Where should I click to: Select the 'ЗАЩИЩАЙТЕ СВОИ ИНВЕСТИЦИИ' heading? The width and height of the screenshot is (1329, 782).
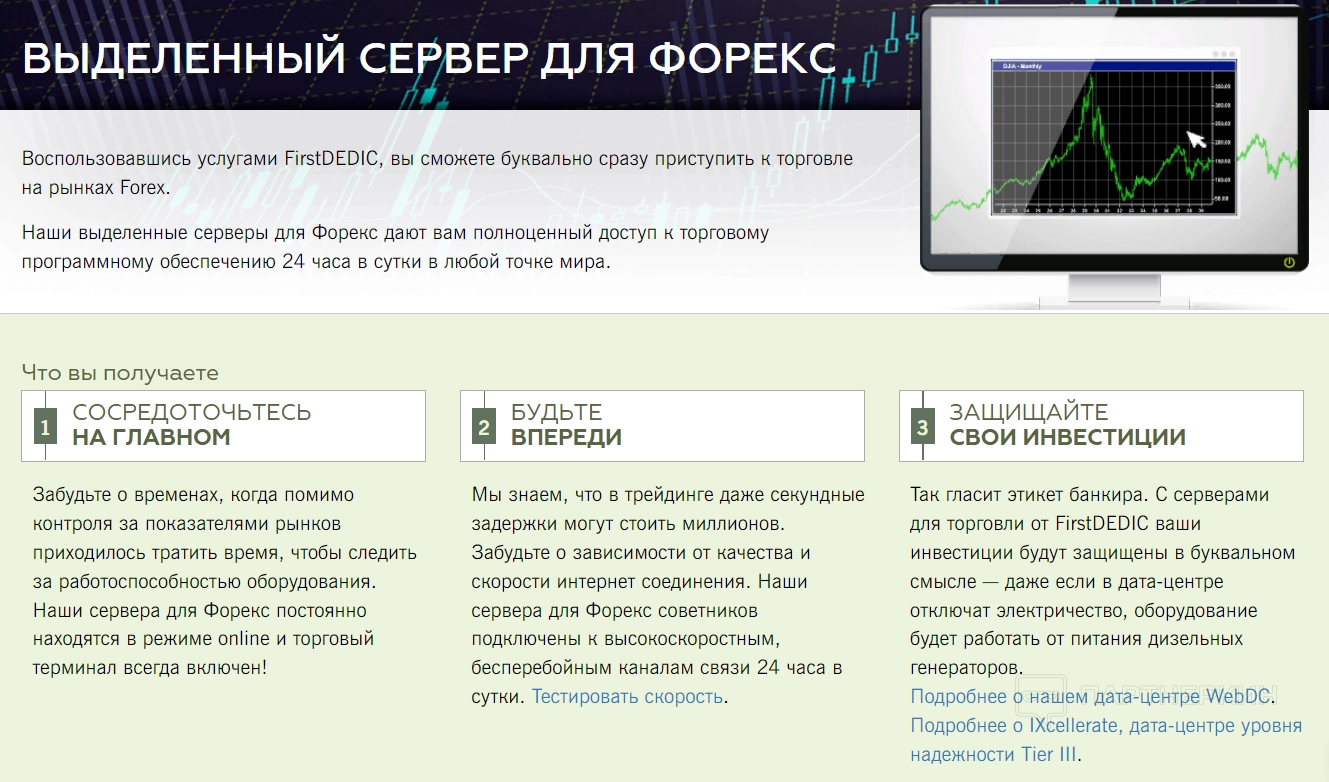click(x=1067, y=425)
